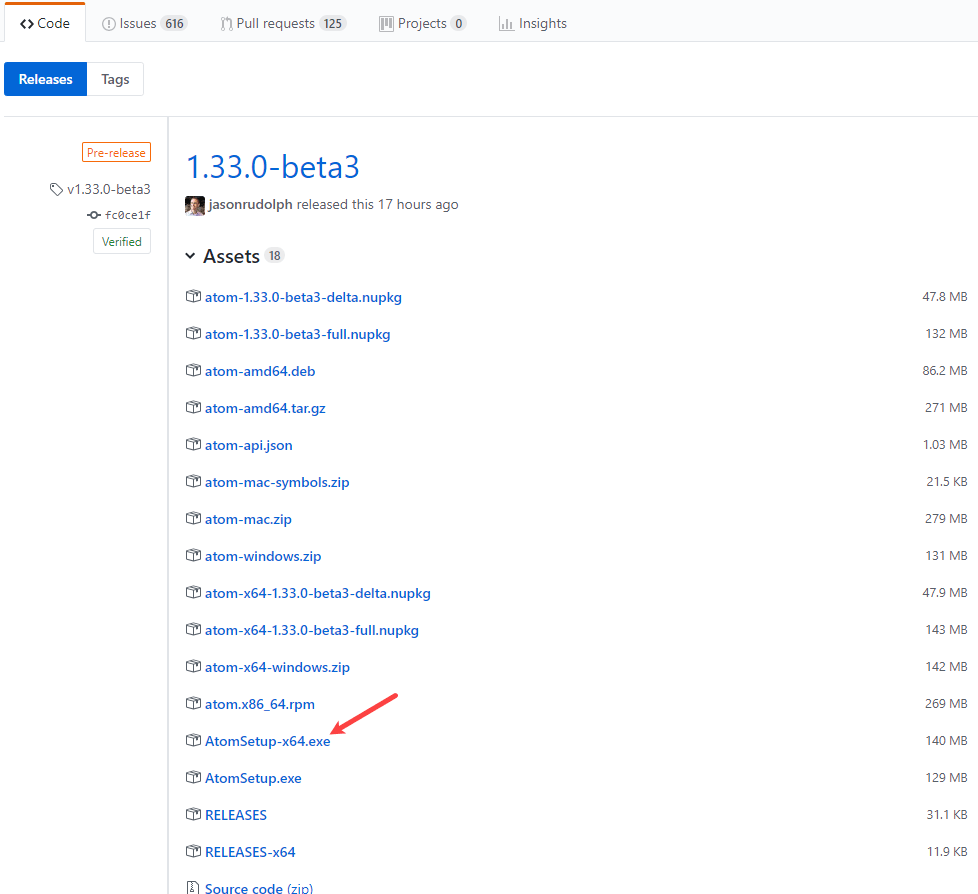Click package icon next to AtomSetup.exe

pyautogui.click(x=193, y=777)
